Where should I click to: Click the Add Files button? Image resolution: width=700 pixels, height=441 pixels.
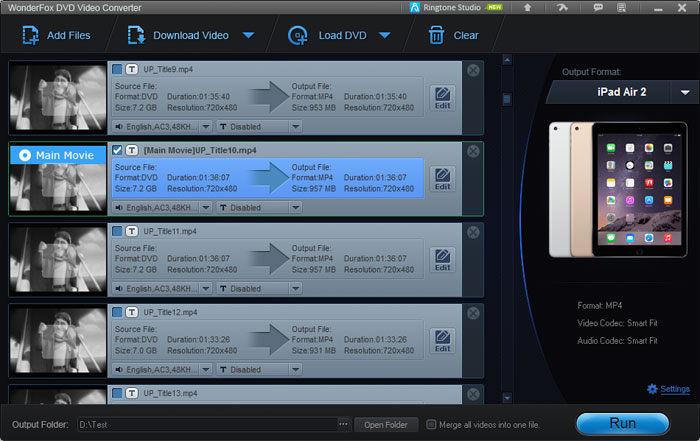pos(57,35)
